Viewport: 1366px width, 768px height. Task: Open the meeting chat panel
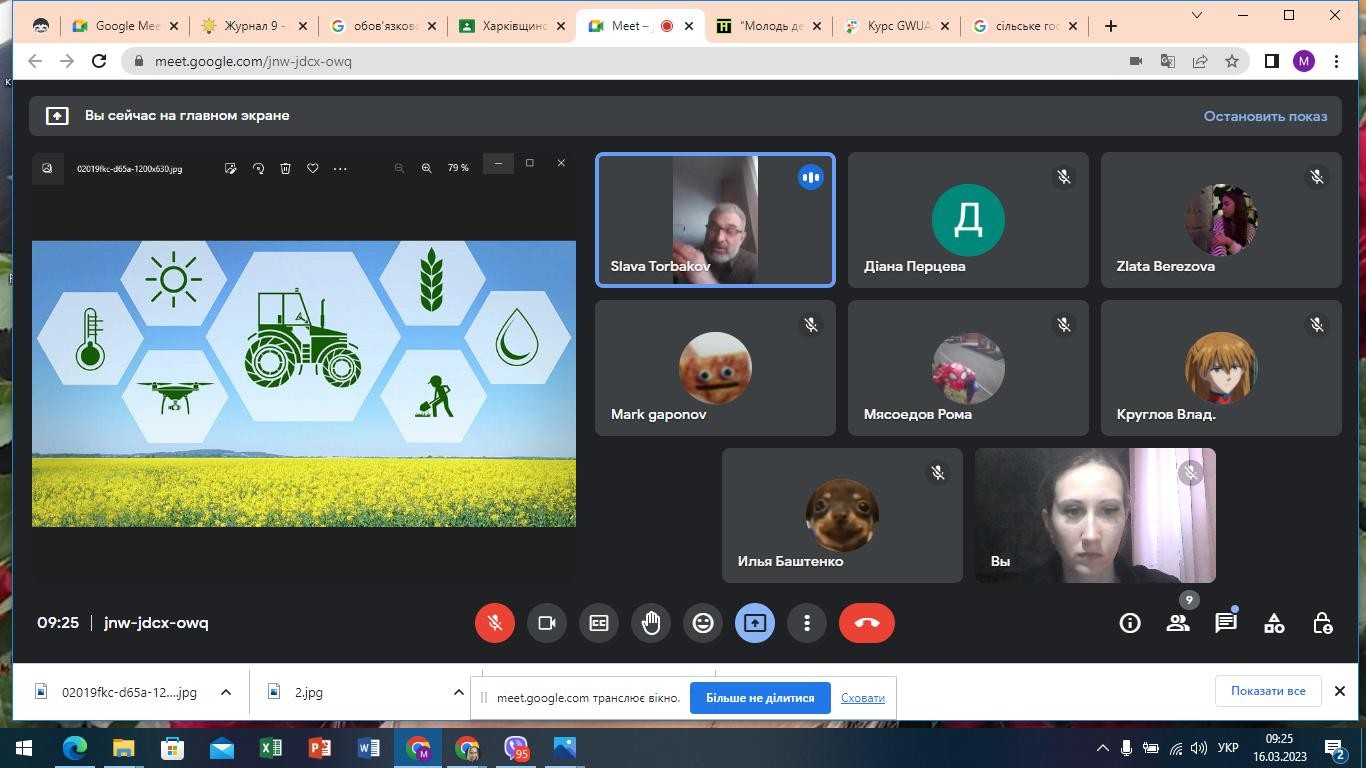coord(1225,623)
